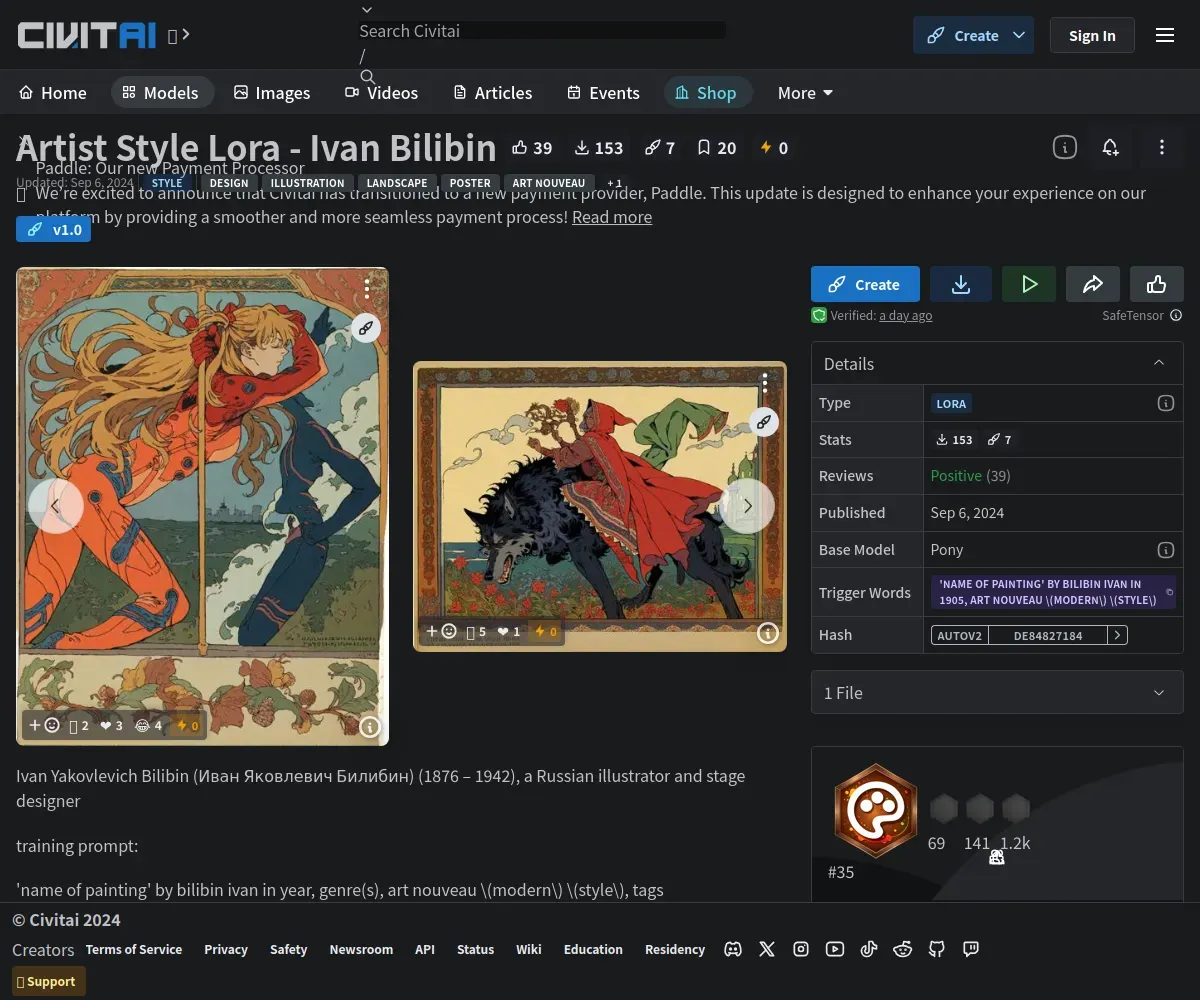This screenshot has height=1000, width=1200.
Task: Switch to the Models tab
Action: point(162,93)
